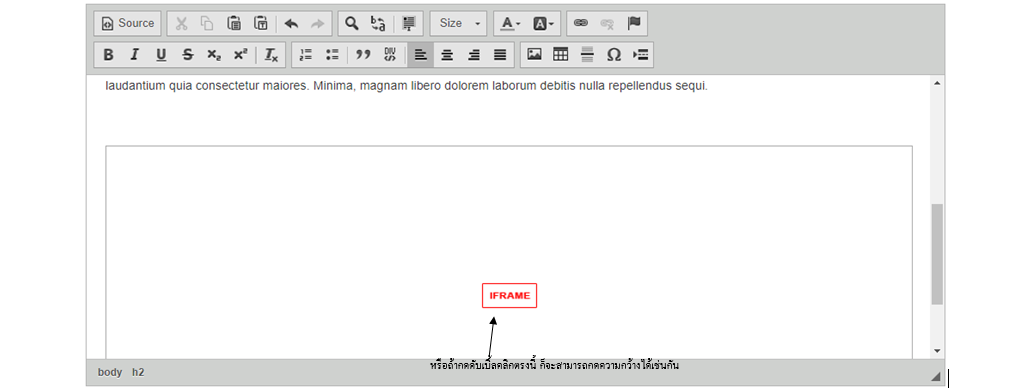
Task: Toggle italic formatting
Action: 134,55
